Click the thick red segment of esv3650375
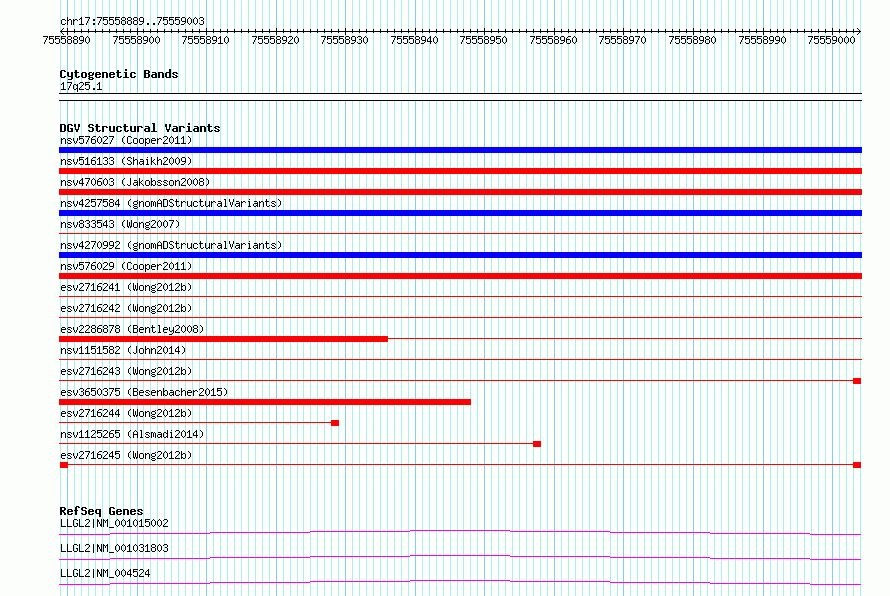Viewport: 890px width, 596px height. [x=265, y=402]
